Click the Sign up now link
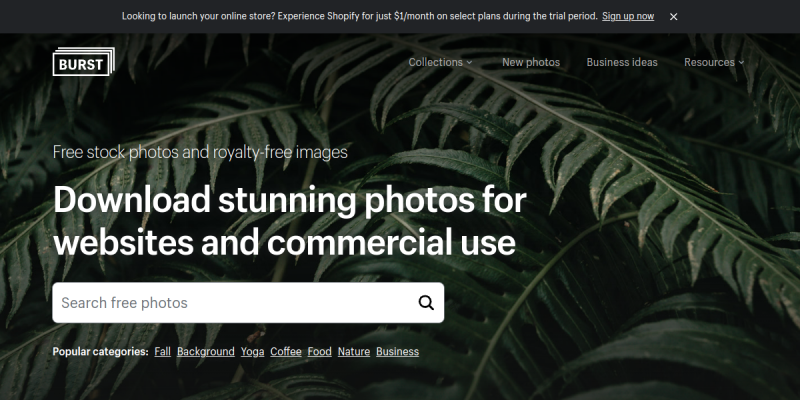The width and height of the screenshot is (800, 400). [x=628, y=16]
